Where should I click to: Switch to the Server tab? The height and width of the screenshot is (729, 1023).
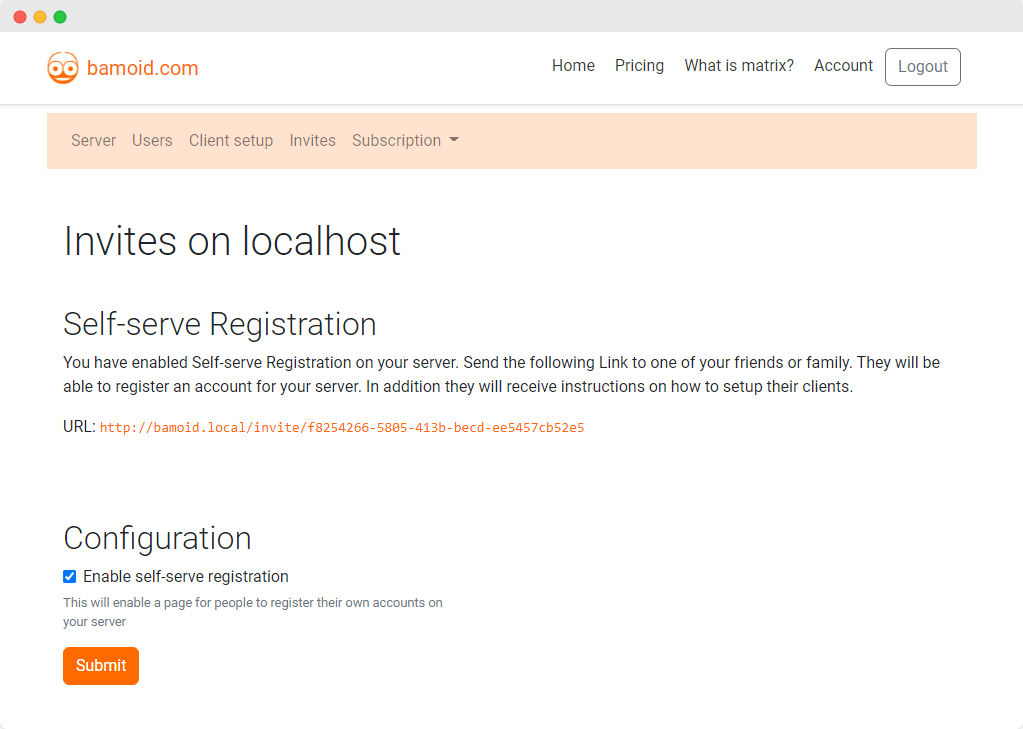(93, 140)
